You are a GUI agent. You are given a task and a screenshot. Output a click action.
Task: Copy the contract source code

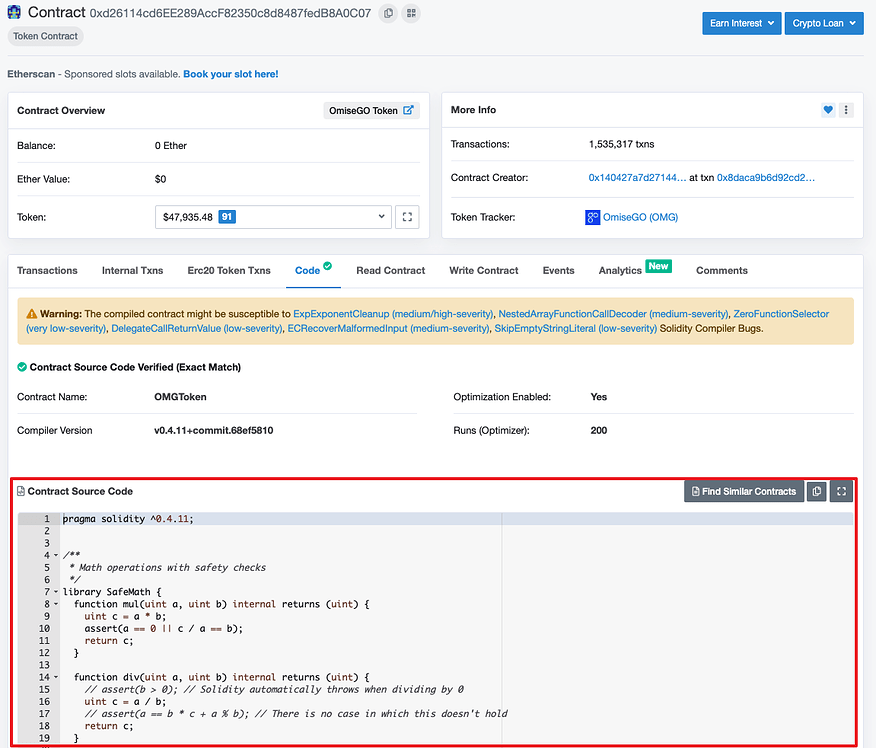click(817, 491)
